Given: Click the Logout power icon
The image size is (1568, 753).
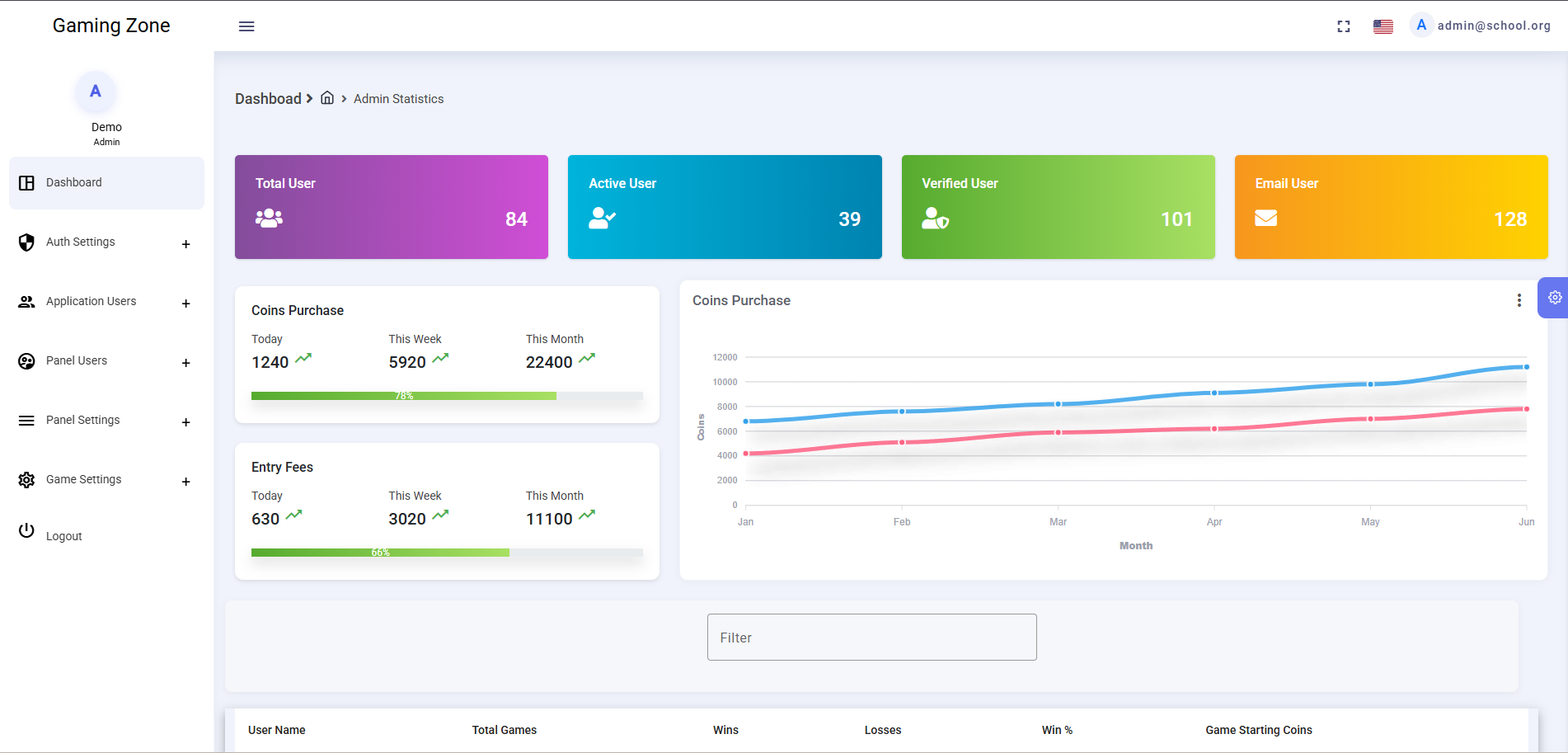Looking at the screenshot, I should click(26, 531).
